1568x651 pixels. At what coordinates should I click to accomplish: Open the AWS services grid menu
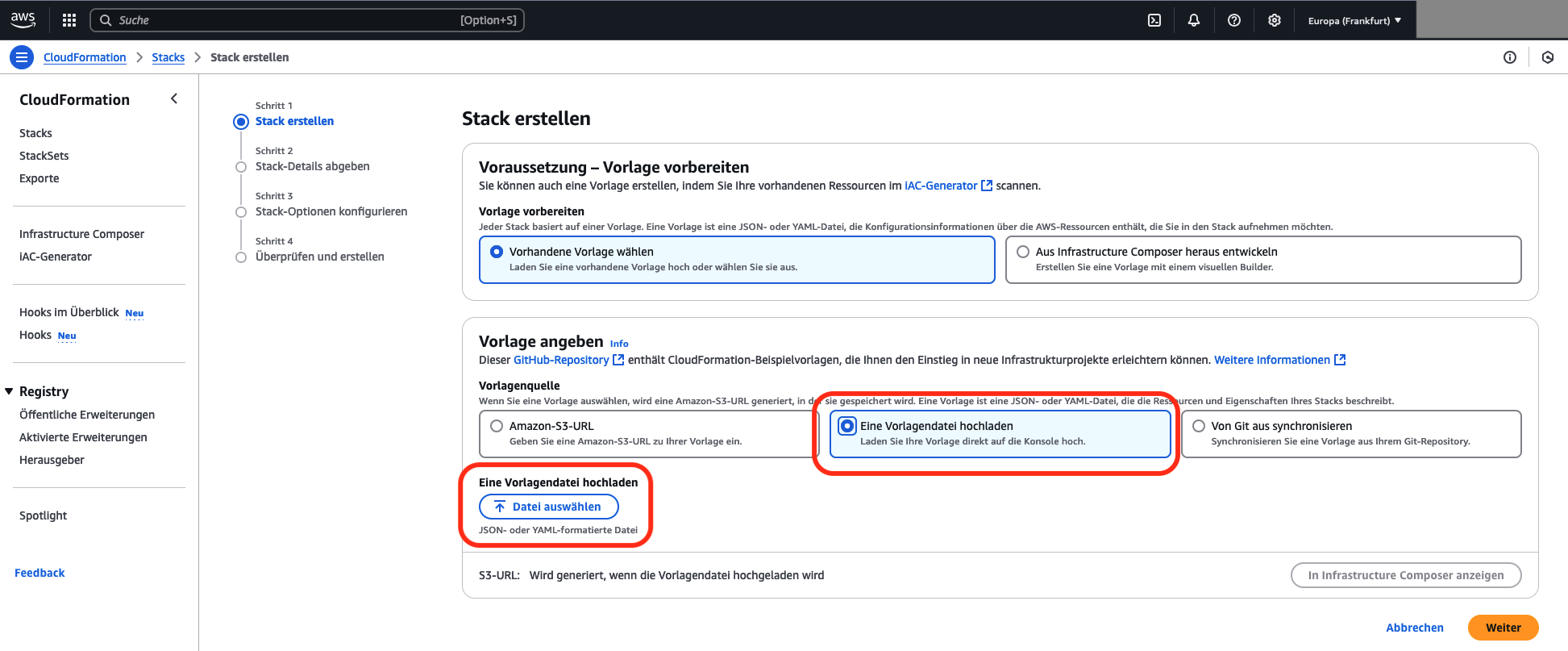(x=69, y=20)
